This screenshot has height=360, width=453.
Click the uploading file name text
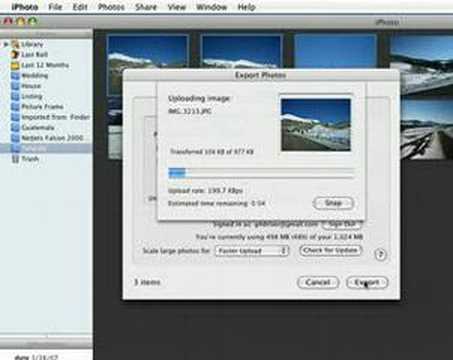coord(190,111)
